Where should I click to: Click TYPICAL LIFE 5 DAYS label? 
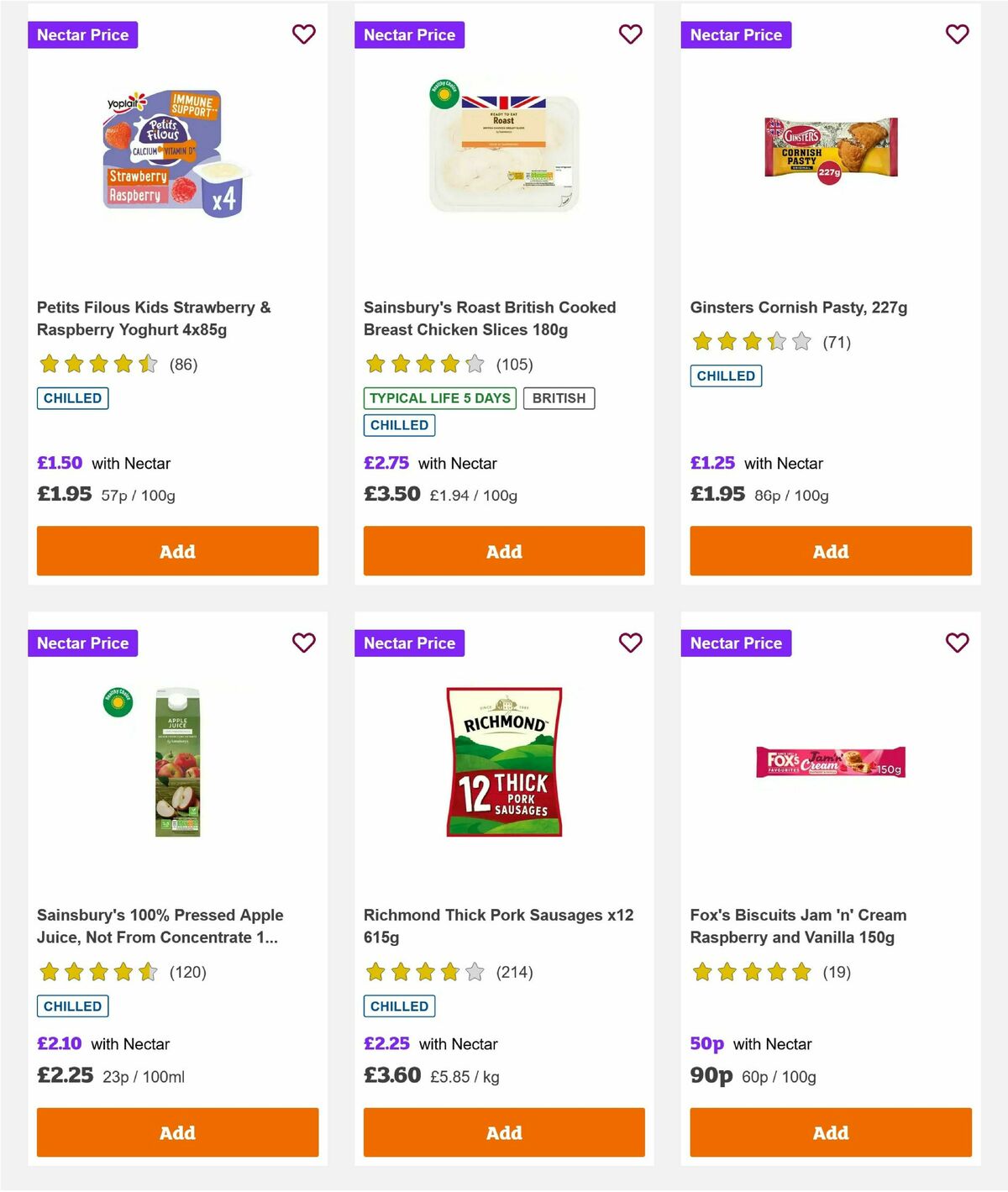(x=440, y=397)
